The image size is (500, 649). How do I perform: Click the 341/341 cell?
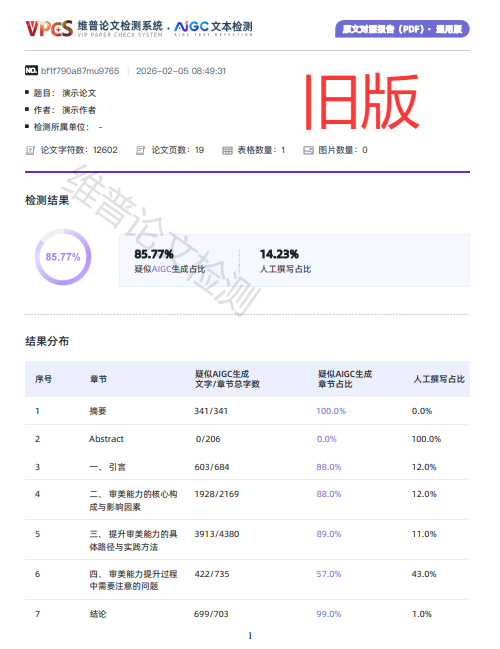click(x=211, y=411)
